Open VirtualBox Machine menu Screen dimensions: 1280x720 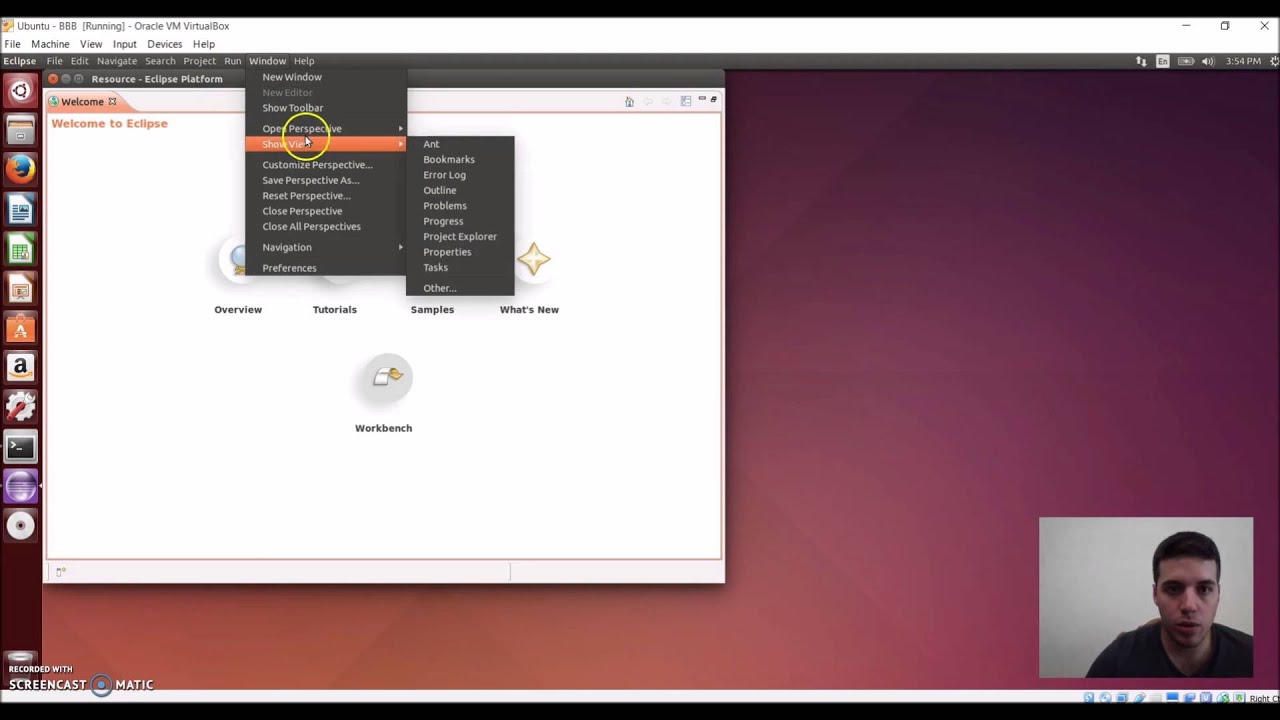(x=50, y=44)
